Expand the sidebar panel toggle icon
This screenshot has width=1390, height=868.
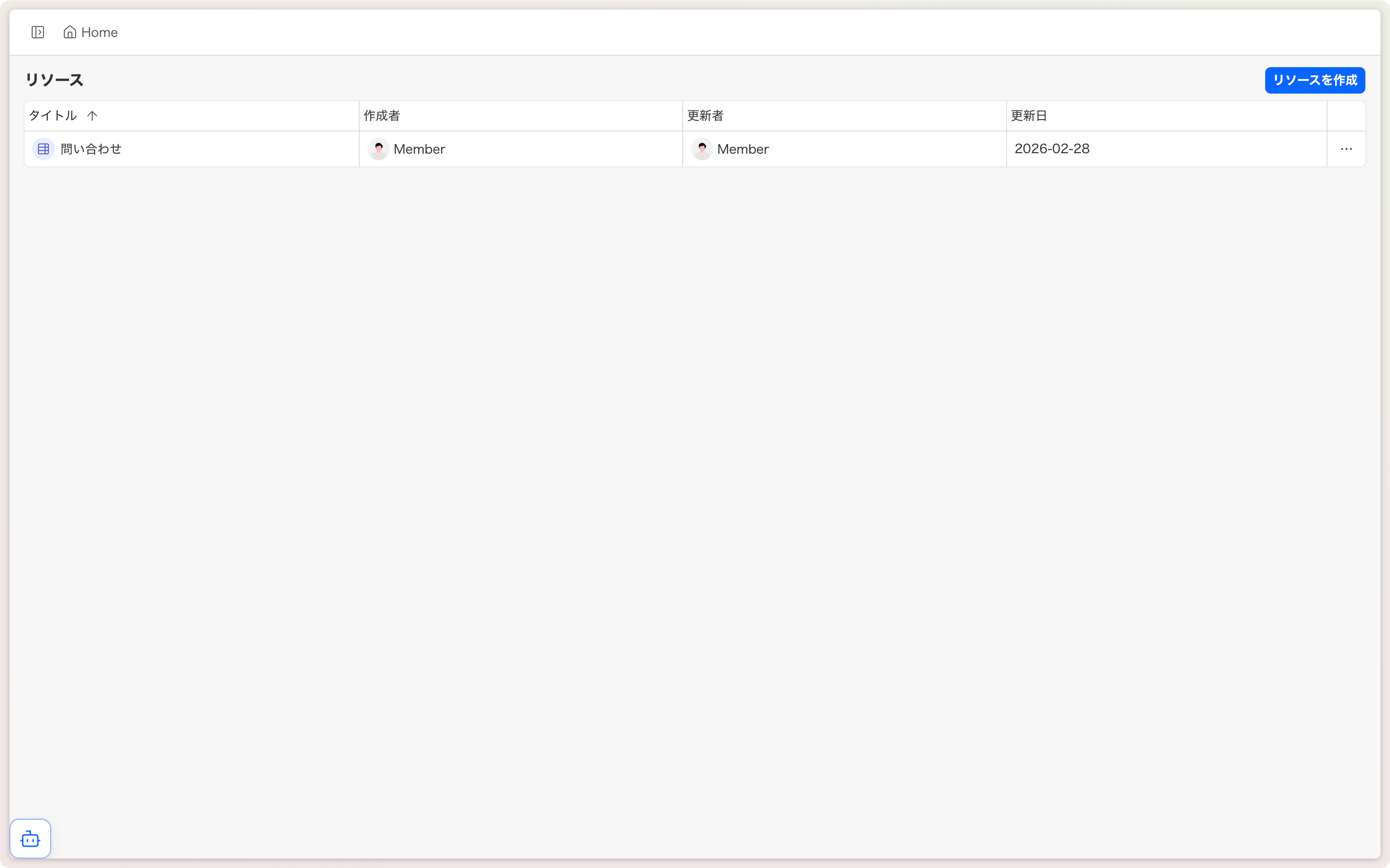tap(38, 32)
